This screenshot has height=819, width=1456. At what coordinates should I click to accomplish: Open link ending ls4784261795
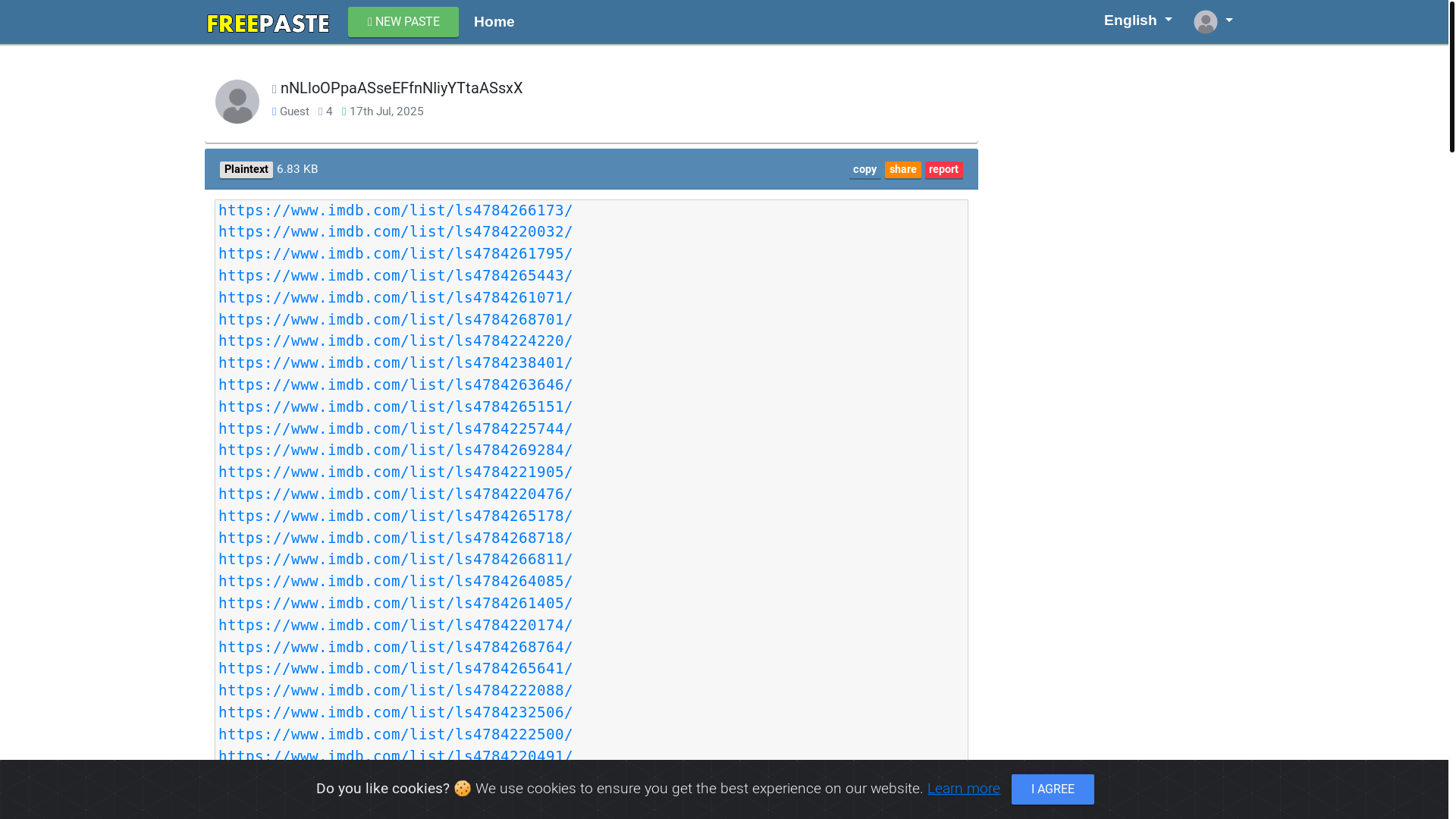[396, 254]
